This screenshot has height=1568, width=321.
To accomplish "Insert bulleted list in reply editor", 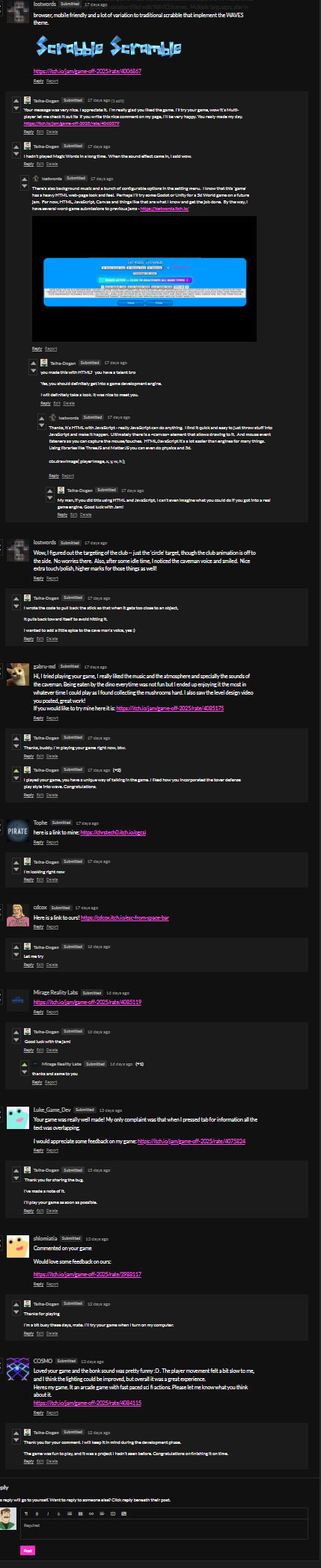I will [x=70, y=1513].
